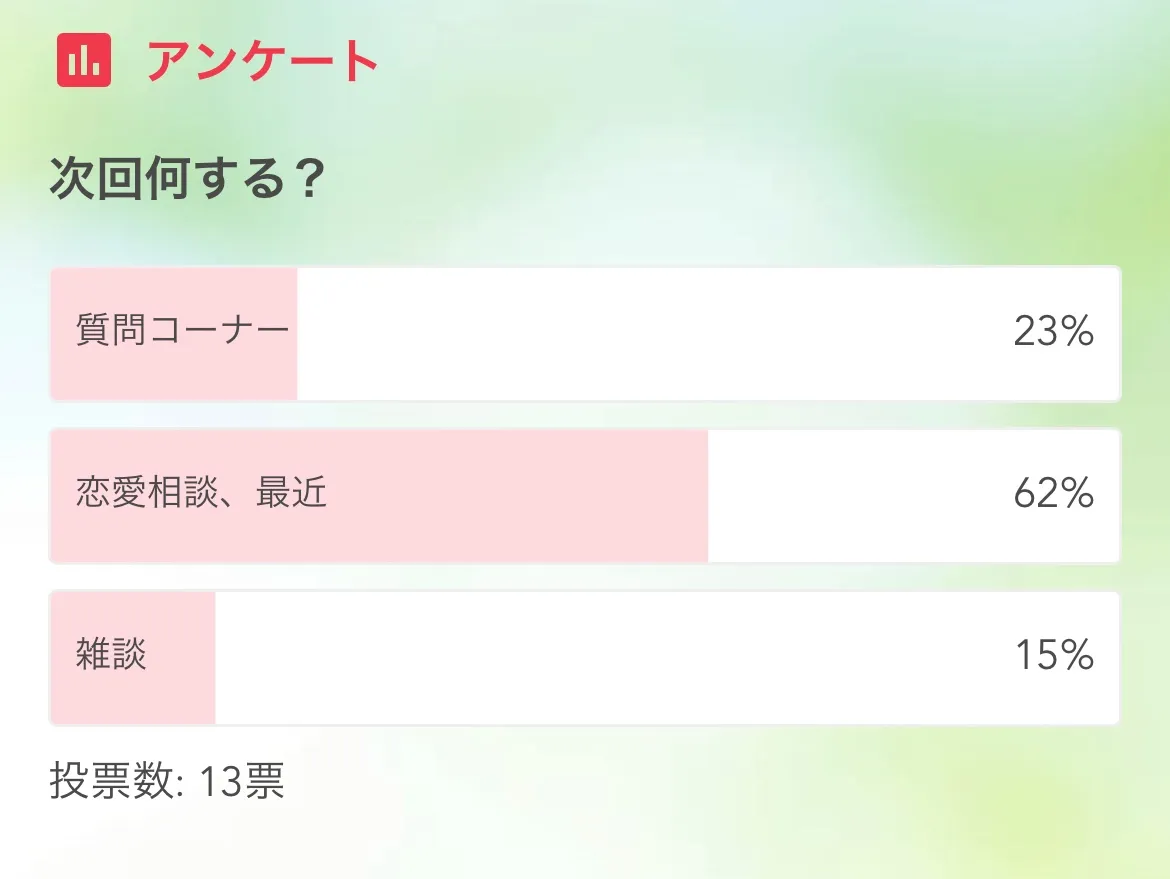This screenshot has height=879, width=1170.
Task: Vote for the 雑談 label
Action: 111,656
